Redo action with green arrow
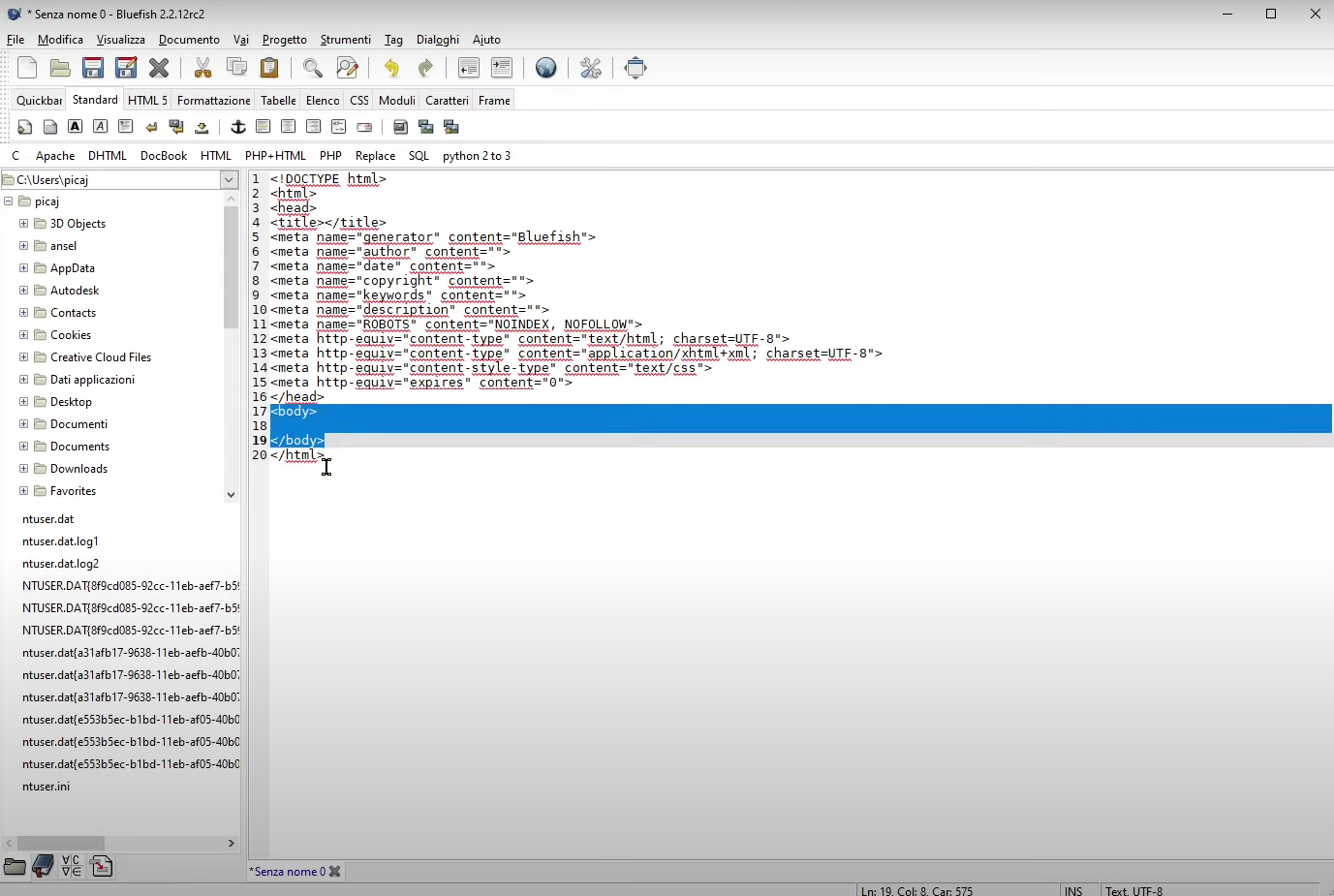 [424, 68]
